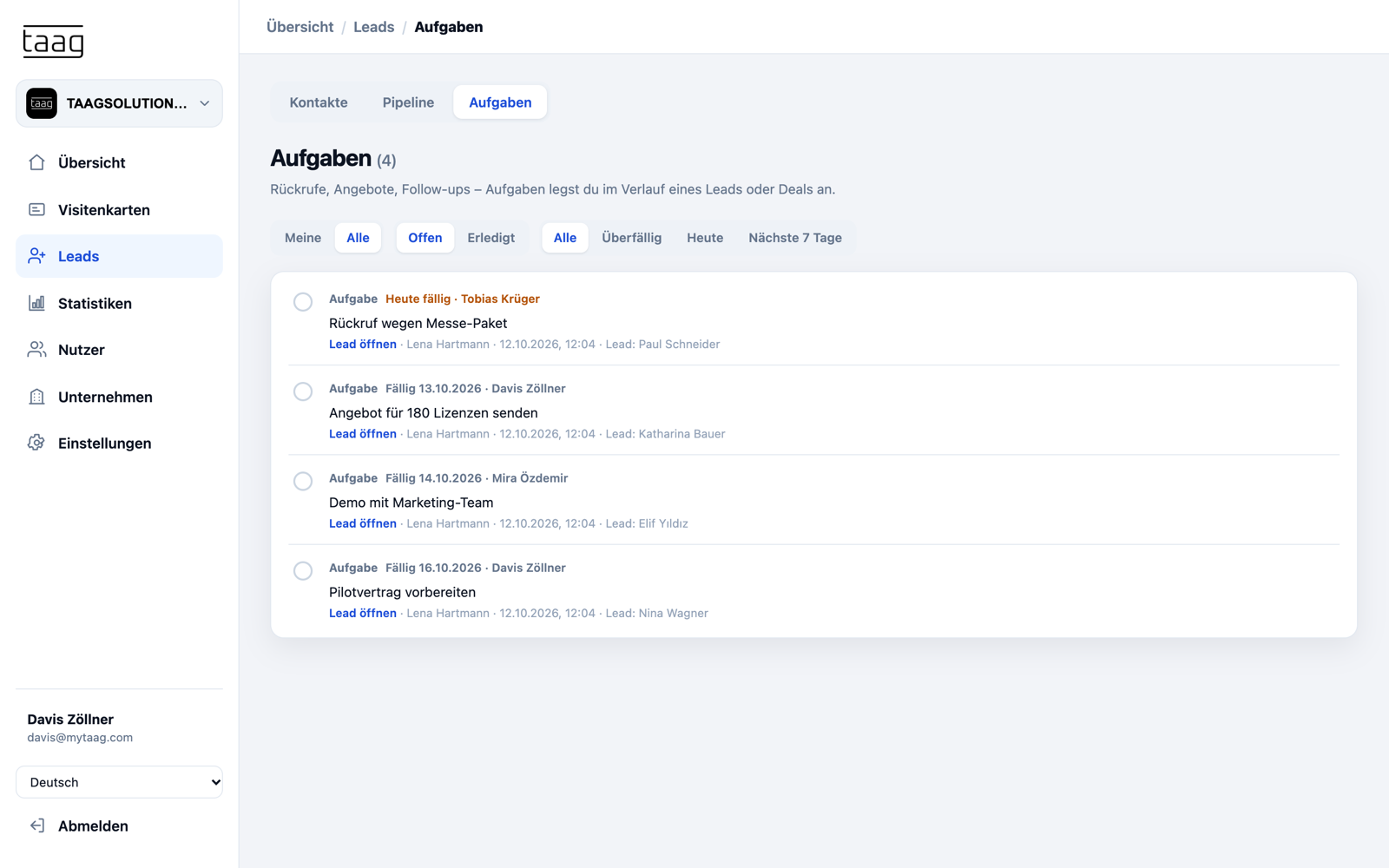Click task title 'Pilotvertrag vorbereiten'
The width and height of the screenshot is (1389, 868).
point(403,592)
